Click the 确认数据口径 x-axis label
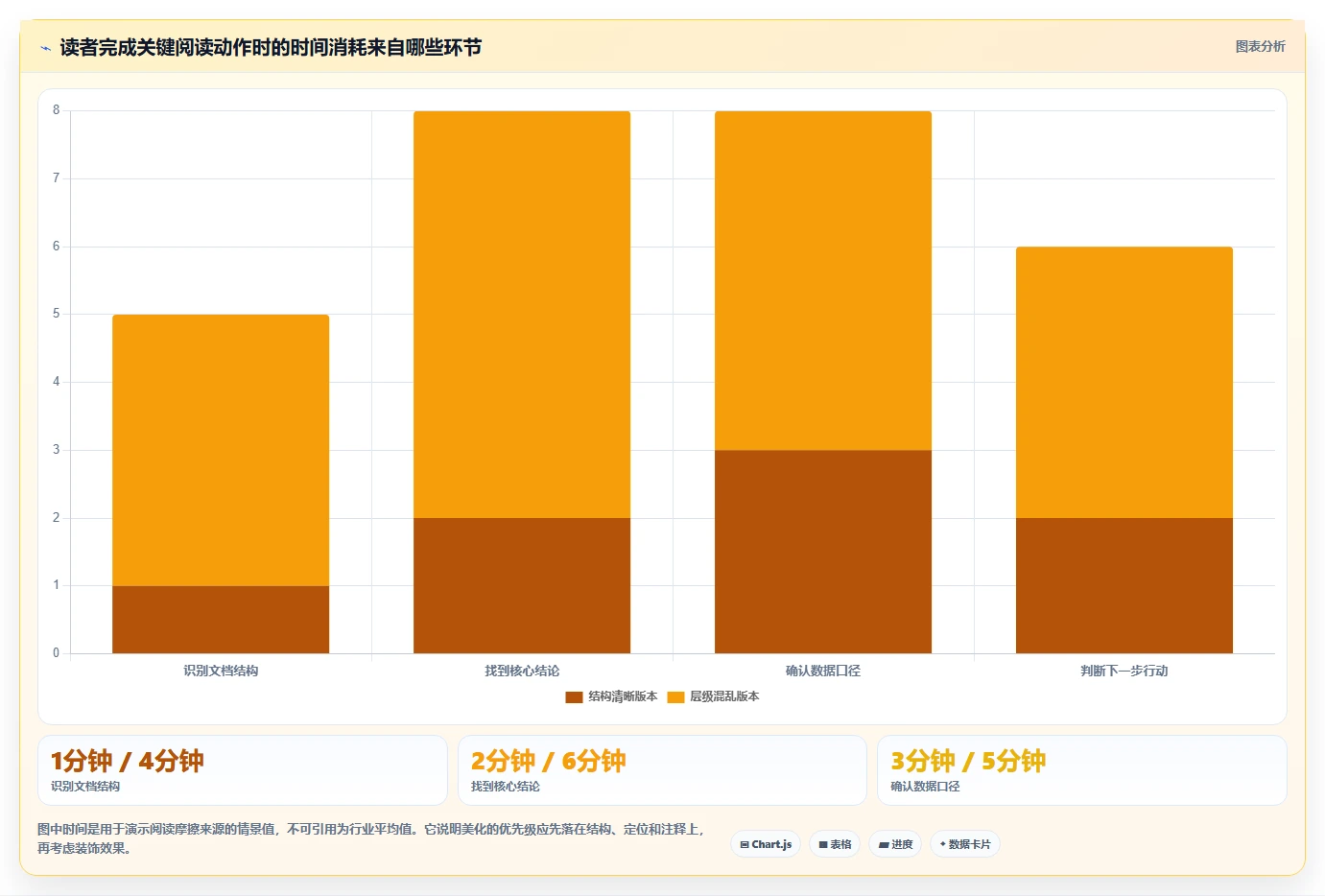The height and width of the screenshot is (896, 1325). pos(823,671)
